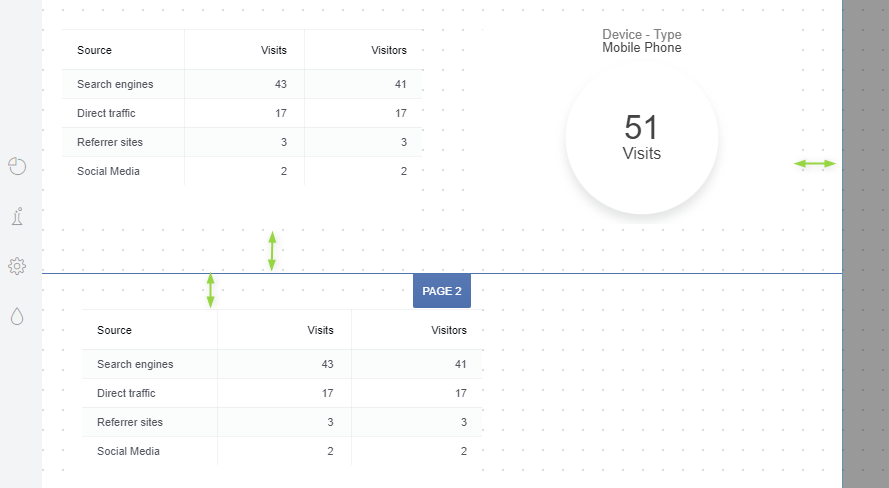Click the horizontal green arrow at page margin
The height and width of the screenshot is (488, 889).
click(814, 163)
